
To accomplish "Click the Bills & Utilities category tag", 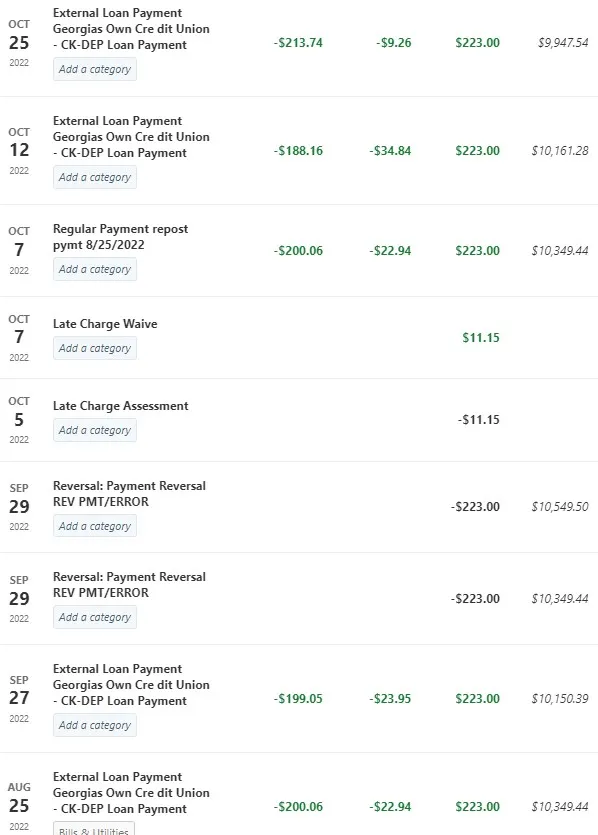I will point(94,830).
